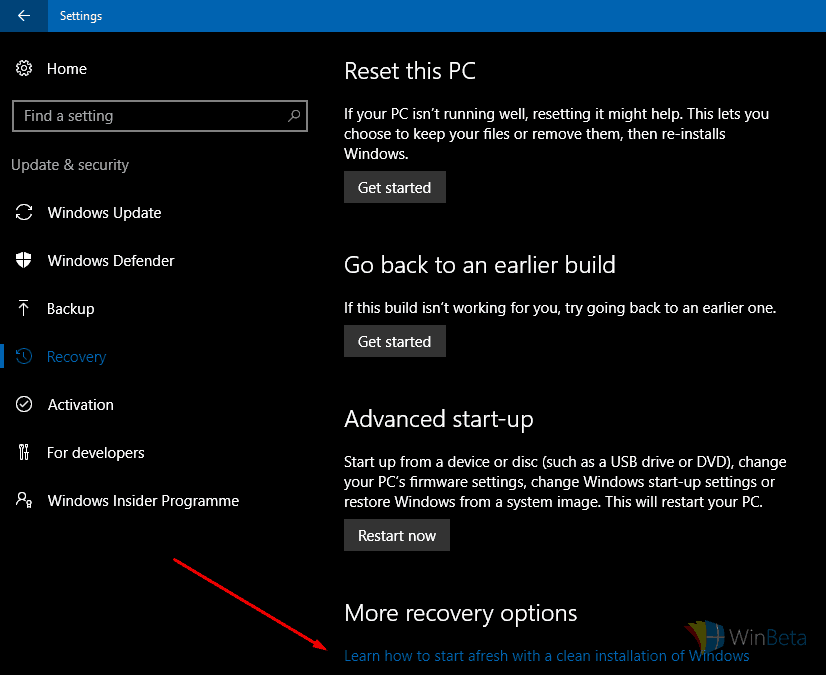
Task: Open Windows Insider Programme settings
Action: pyautogui.click(x=143, y=501)
